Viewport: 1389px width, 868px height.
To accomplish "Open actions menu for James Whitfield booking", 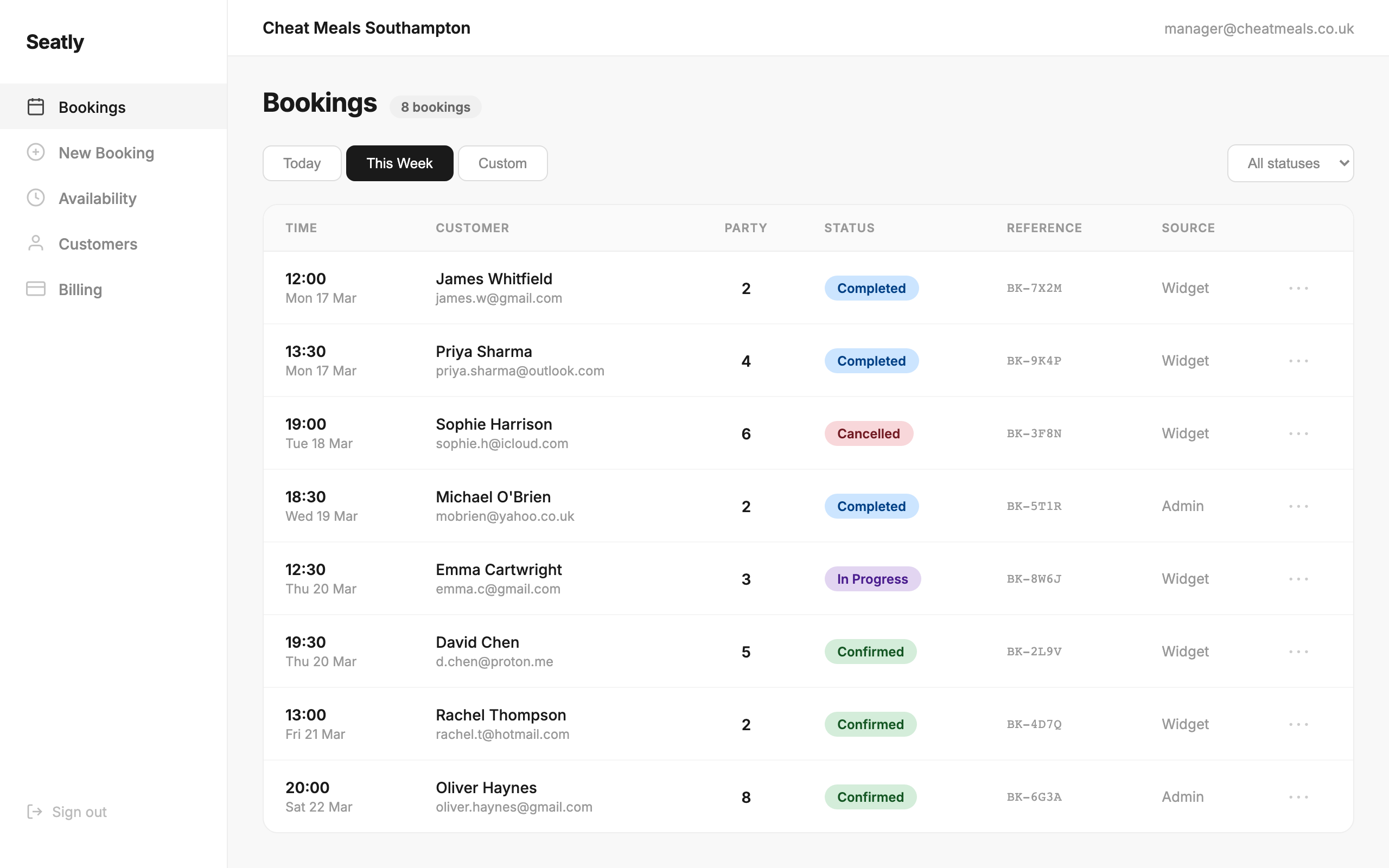I will (x=1299, y=288).
